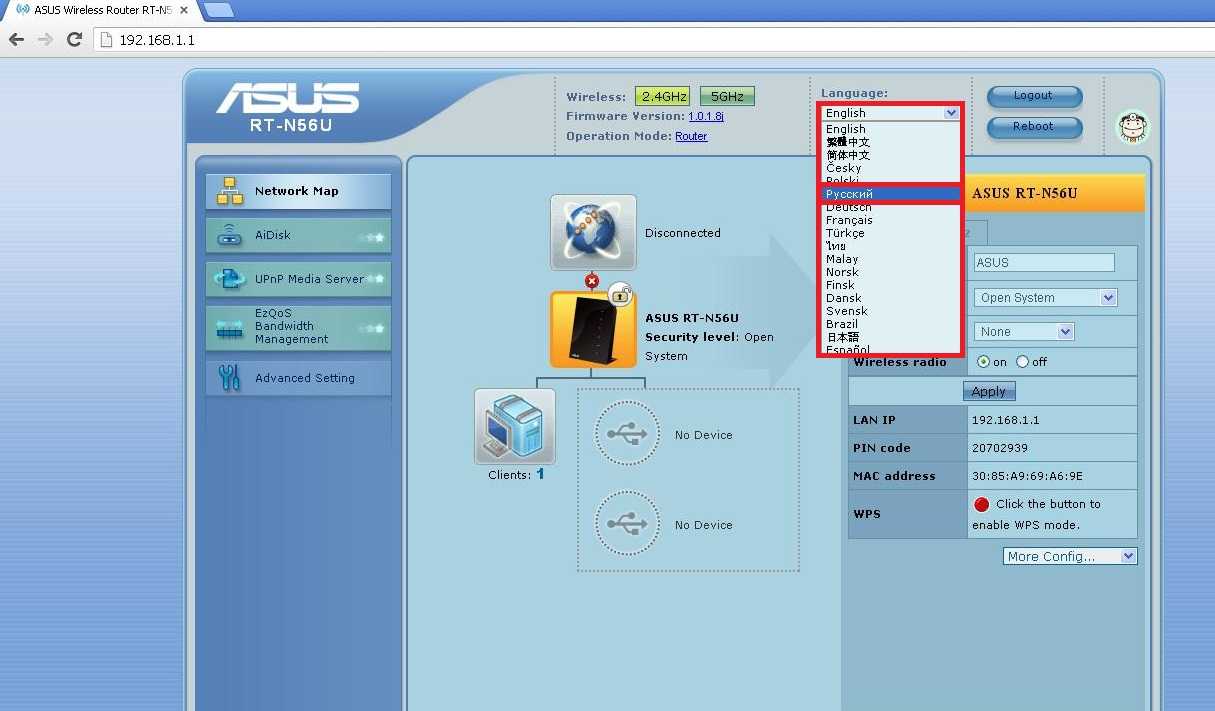This screenshot has height=711, width=1215.
Task: Click the Advanced Setting tools icon
Action: (x=230, y=377)
